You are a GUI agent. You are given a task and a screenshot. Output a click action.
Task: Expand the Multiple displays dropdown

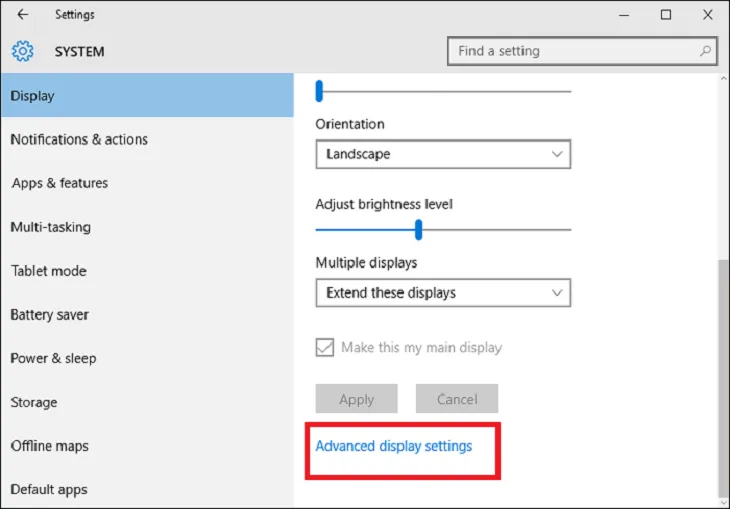pos(442,293)
